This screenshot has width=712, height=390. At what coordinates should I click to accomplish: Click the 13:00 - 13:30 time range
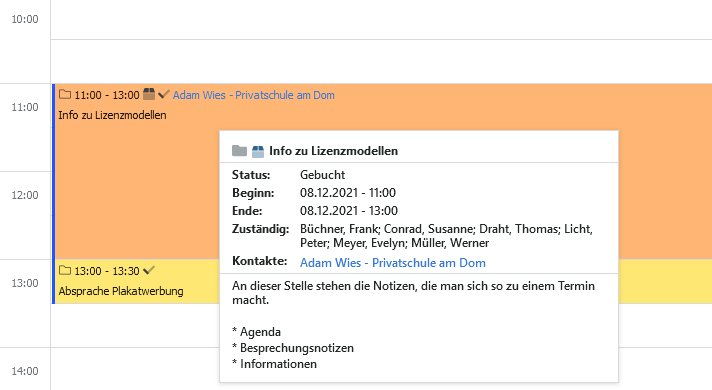click(x=107, y=271)
